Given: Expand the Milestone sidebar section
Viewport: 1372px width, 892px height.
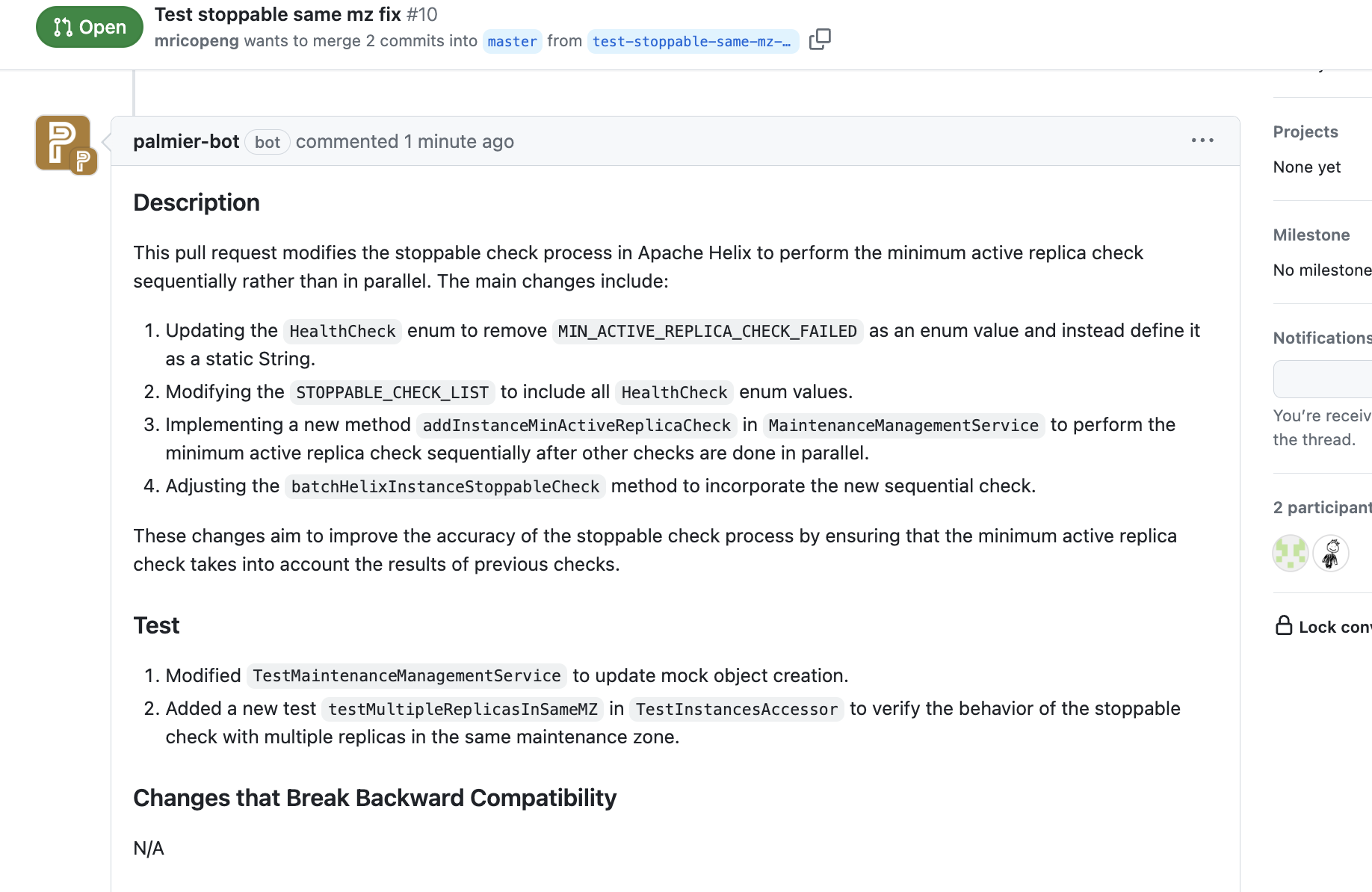Looking at the screenshot, I should 1311,235.
